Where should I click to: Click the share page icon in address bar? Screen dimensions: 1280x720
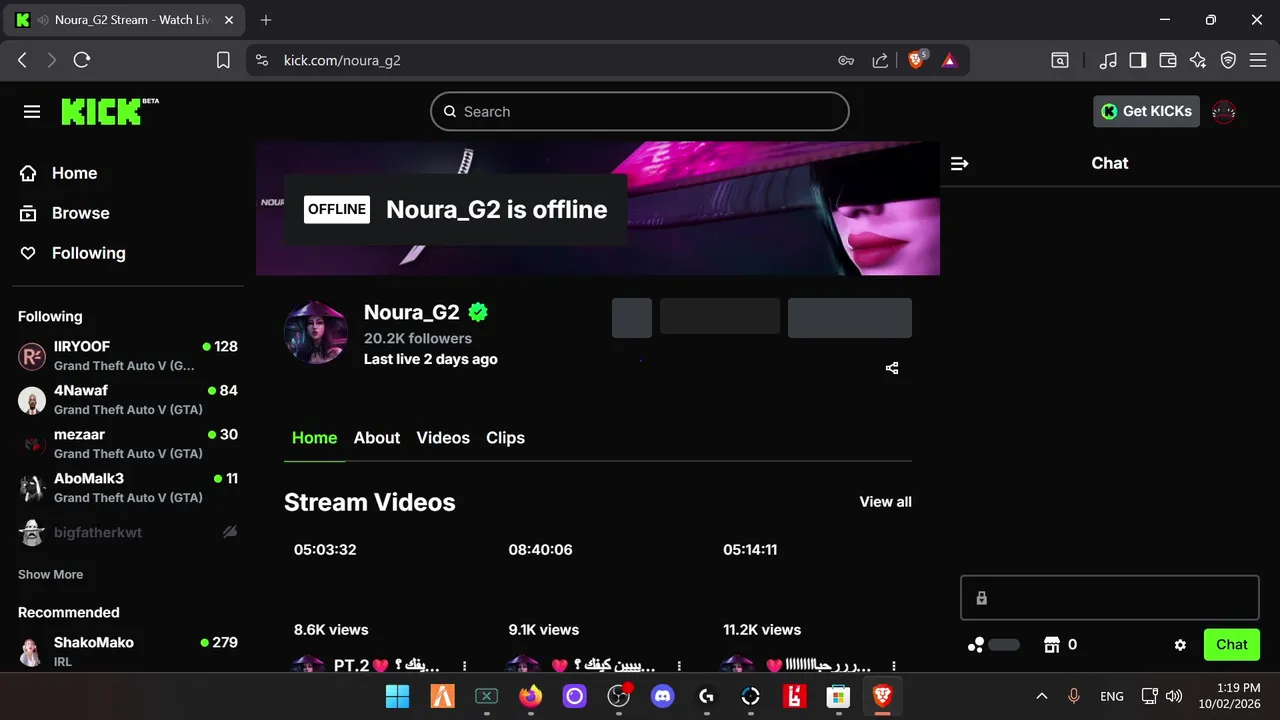[x=880, y=60]
